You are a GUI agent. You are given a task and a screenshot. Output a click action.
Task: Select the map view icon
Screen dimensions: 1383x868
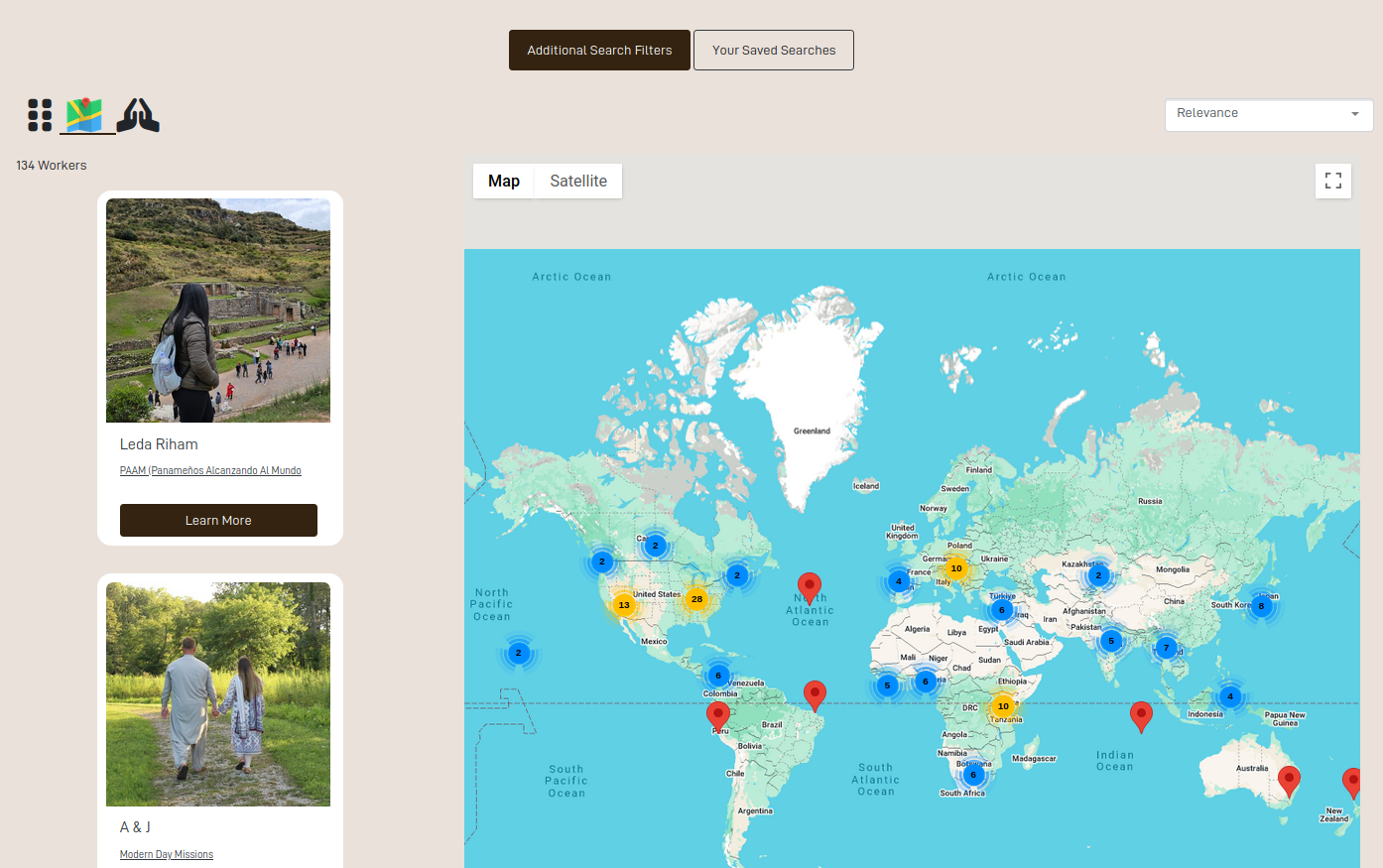[84, 115]
